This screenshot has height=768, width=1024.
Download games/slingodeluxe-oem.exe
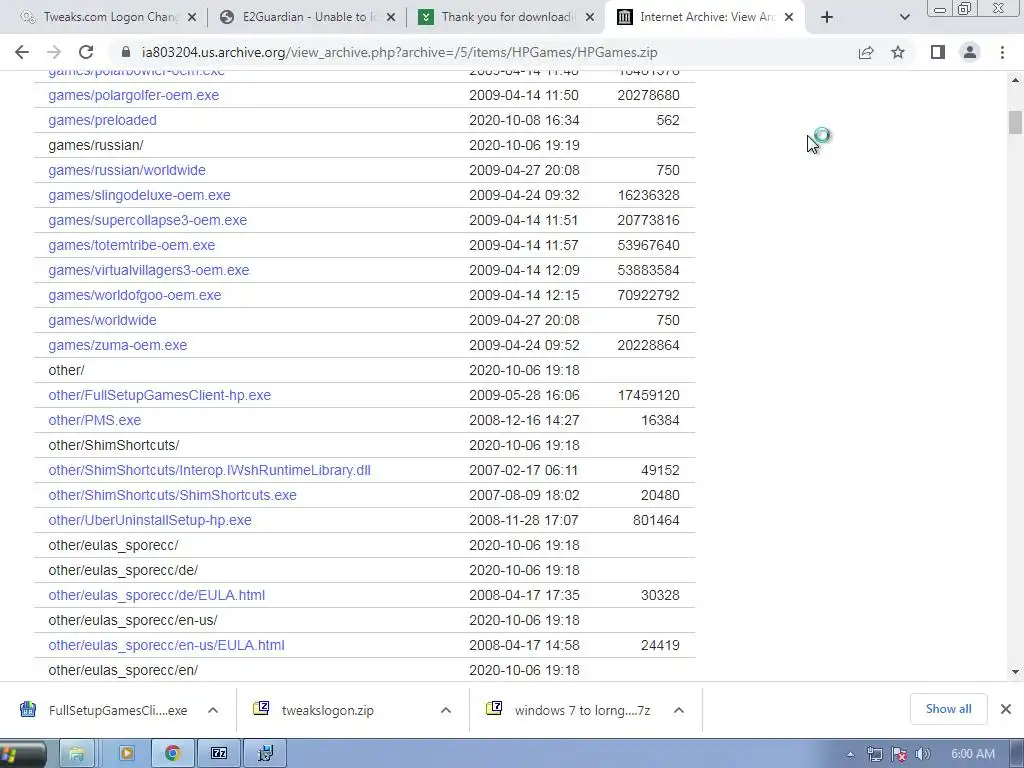139,195
